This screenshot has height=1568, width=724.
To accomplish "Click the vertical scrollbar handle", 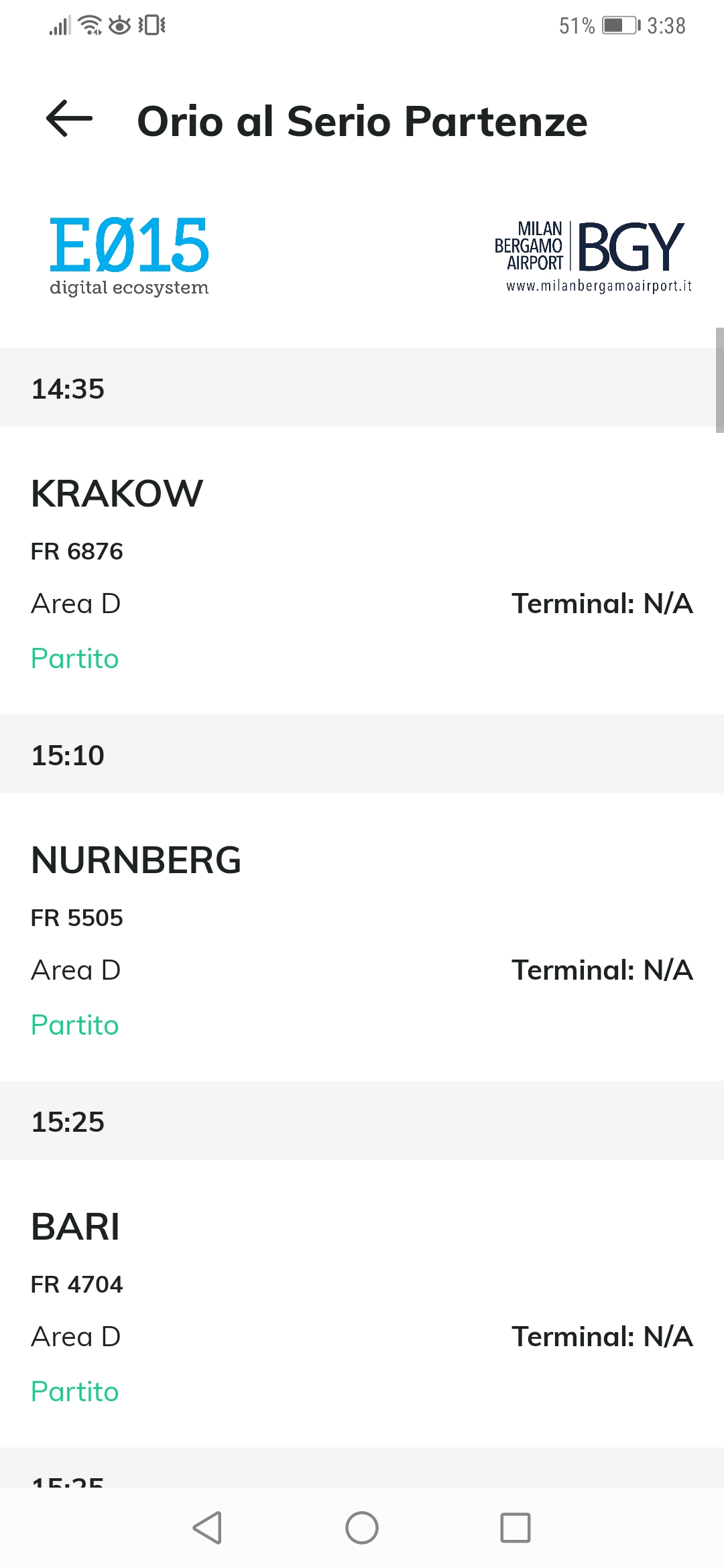I will pyautogui.click(x=719, y=380).
